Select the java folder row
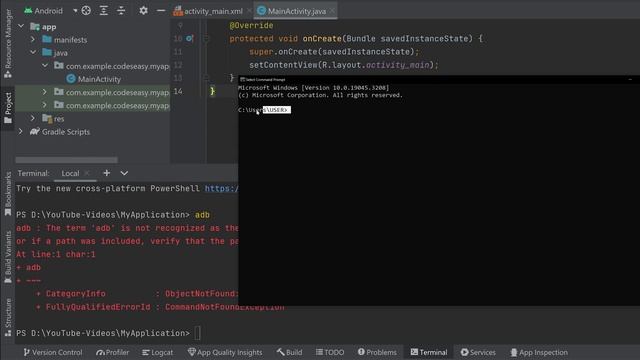The width and height of the screenshot is (640, 360). point(93,53)
